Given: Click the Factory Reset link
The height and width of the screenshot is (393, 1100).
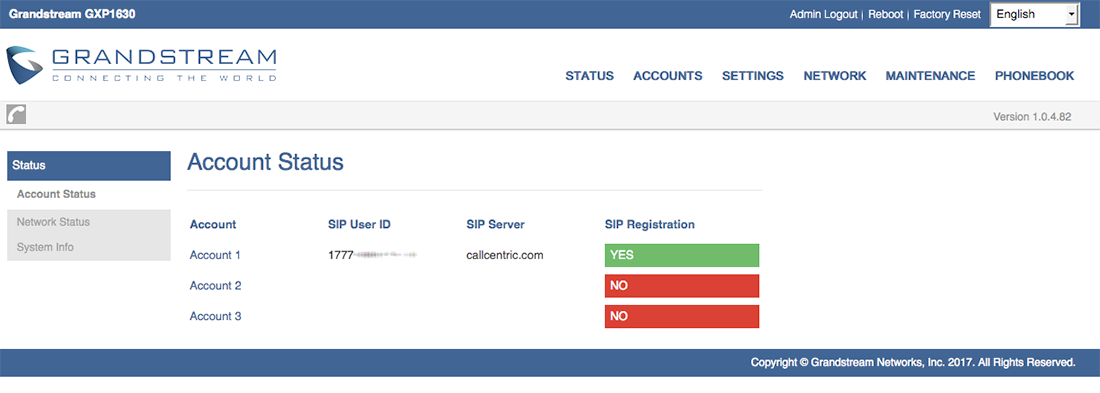Looking at the screenshot, I should [x=947, y=14].
